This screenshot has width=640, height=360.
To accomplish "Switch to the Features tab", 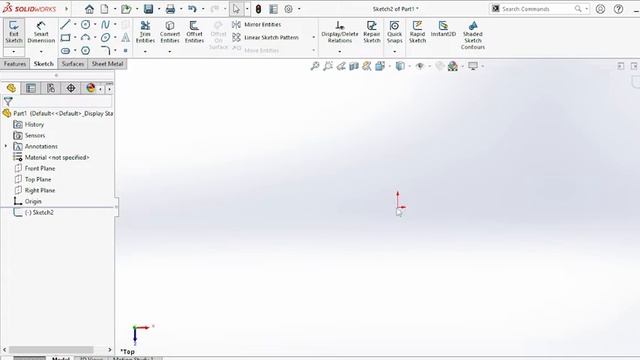I will 15,64.
